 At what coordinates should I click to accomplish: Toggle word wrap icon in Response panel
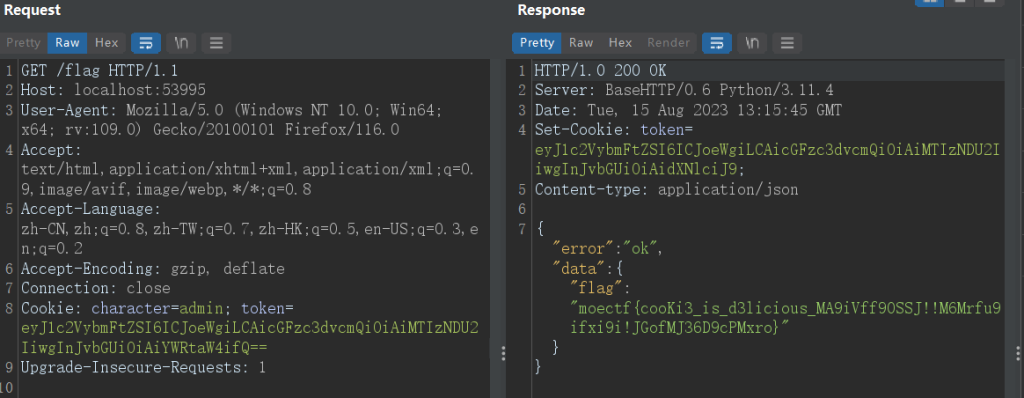pyautogui.click(x=716, y=43)
